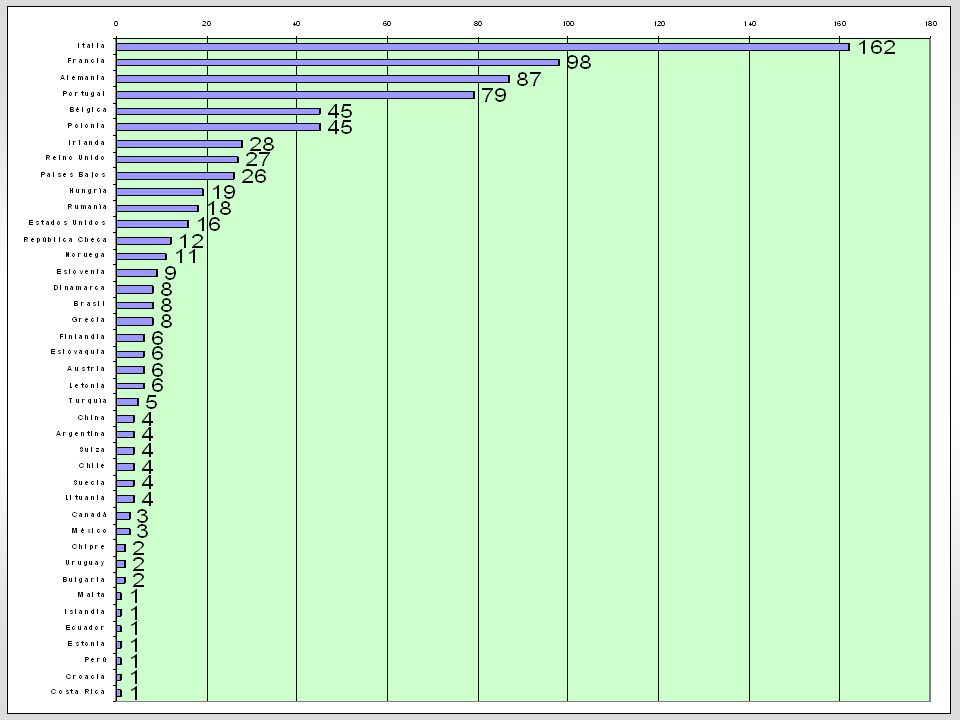This screenshot has width=960, height=720.
Task: Click the Italia country label
Action: coord(91,46)
